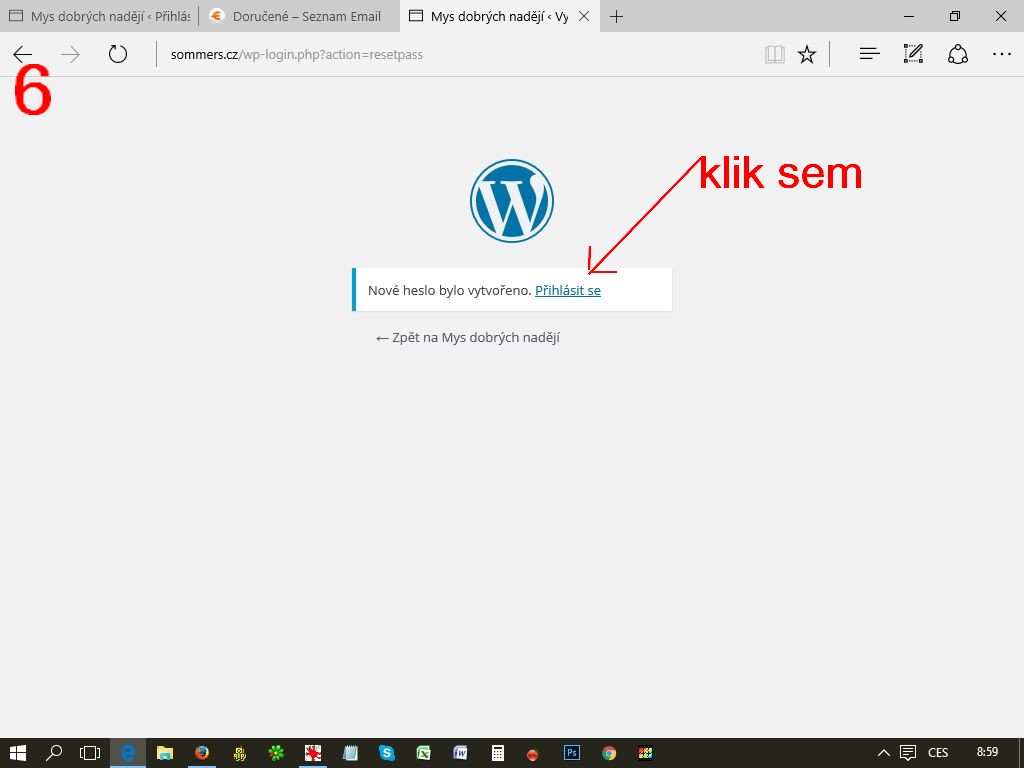The image size is (1024, 768).
Task: Close the active Mys dobrých nadějí tab
Action: [584, 16]
